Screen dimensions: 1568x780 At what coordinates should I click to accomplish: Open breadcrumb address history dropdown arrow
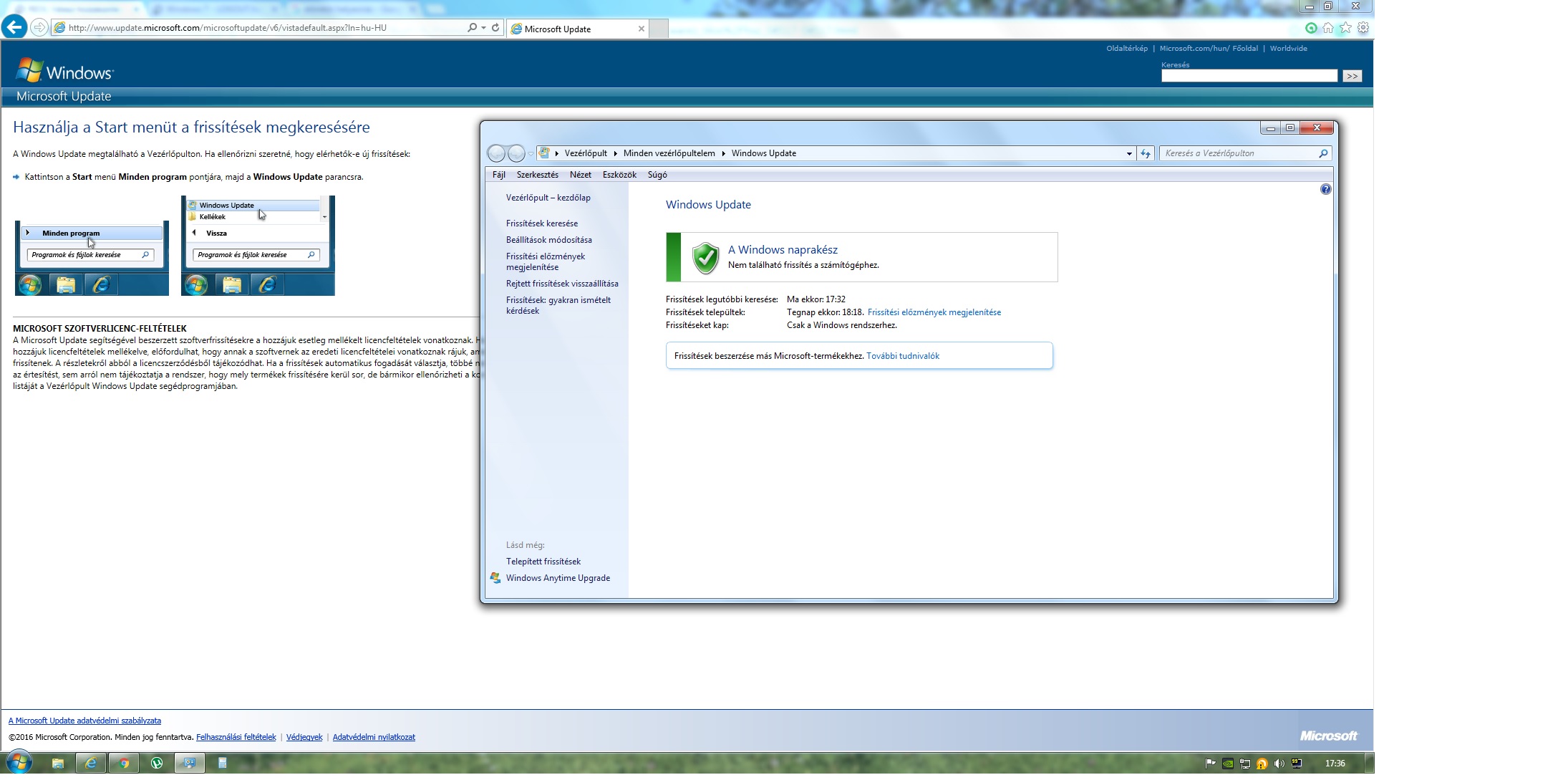click(x=1129, y=153)
